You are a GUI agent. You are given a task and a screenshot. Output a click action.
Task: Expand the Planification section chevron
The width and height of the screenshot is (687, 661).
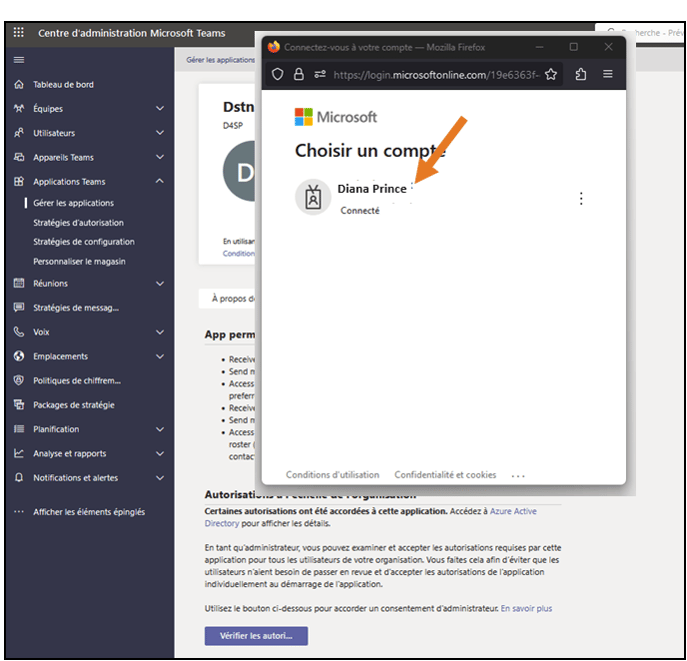click(x=160, y=429)
